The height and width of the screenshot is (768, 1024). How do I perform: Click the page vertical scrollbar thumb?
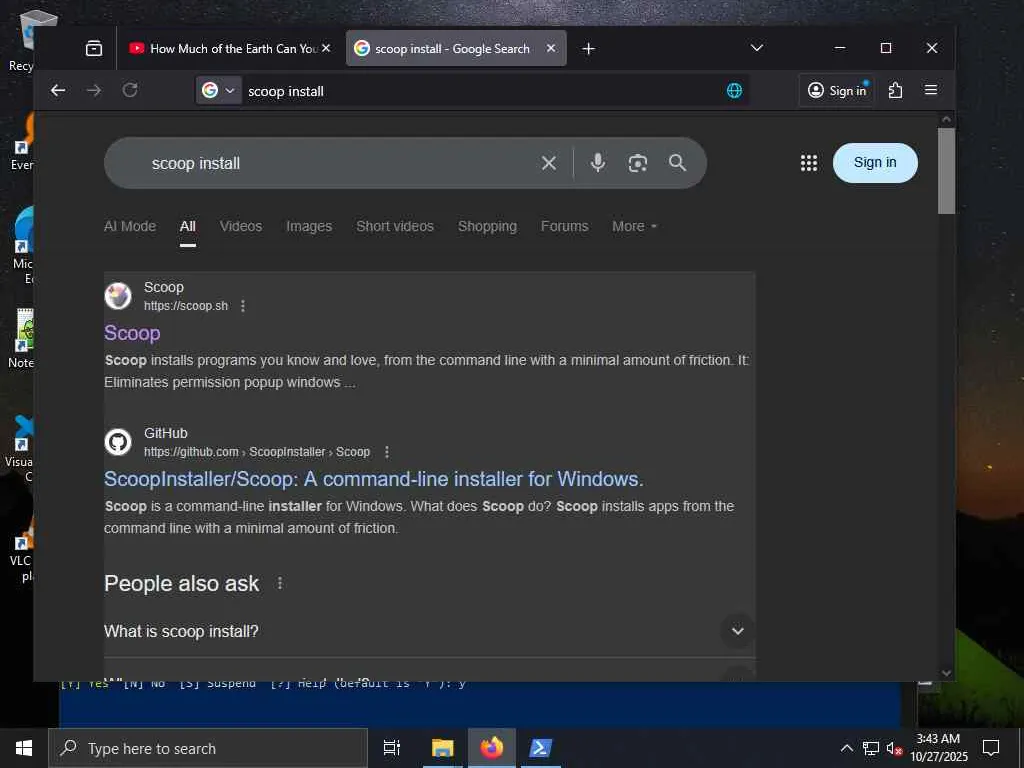click(x=946, y=171)
